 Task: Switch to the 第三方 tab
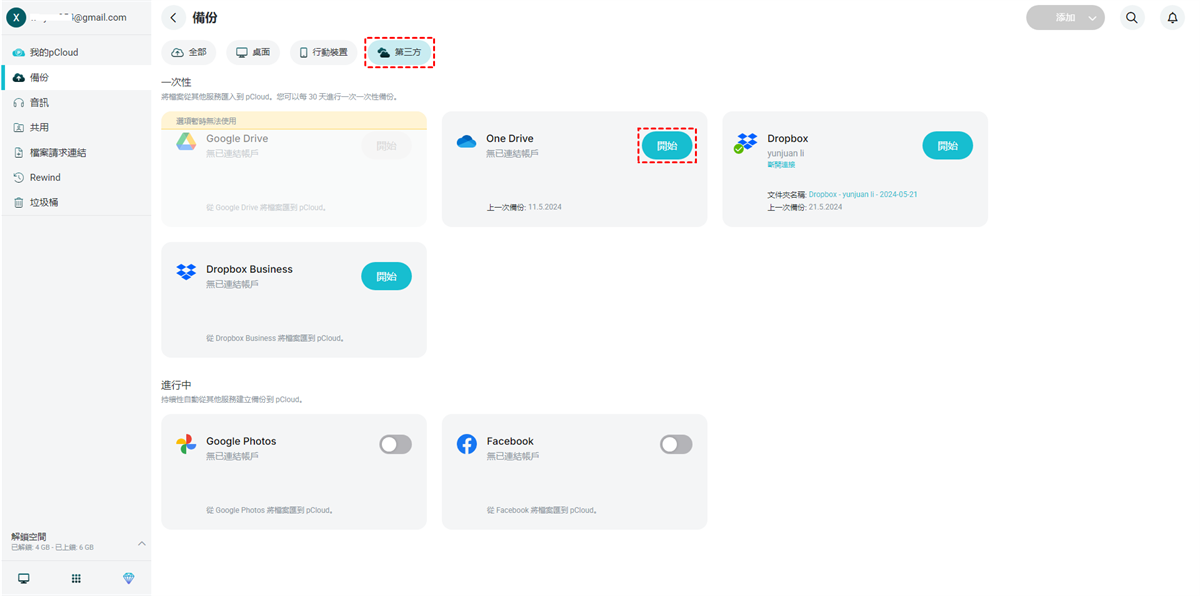pyautogui.click(x=399, y=52)
